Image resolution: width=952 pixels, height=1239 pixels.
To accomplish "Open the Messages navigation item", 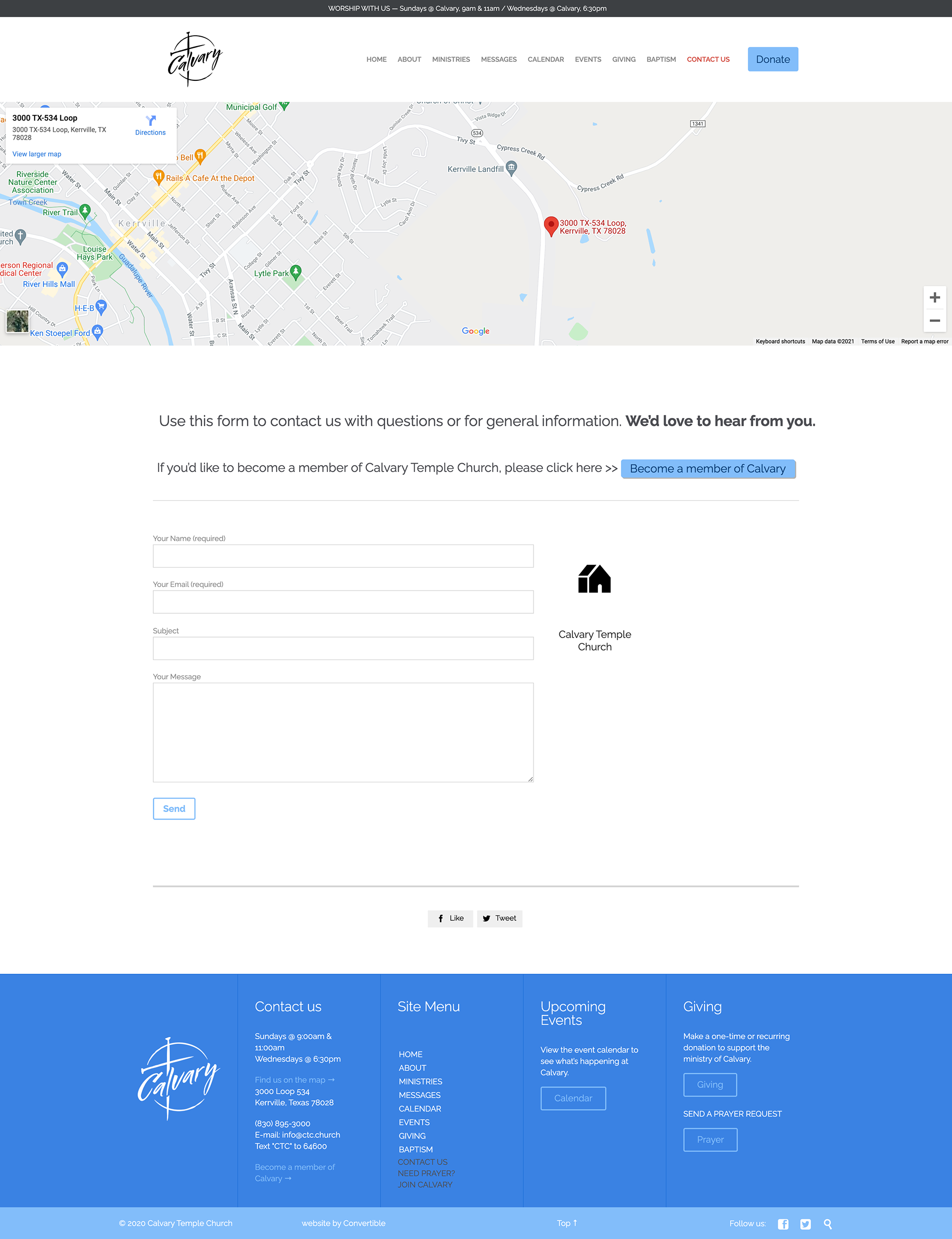I will [x=498, y=59].
